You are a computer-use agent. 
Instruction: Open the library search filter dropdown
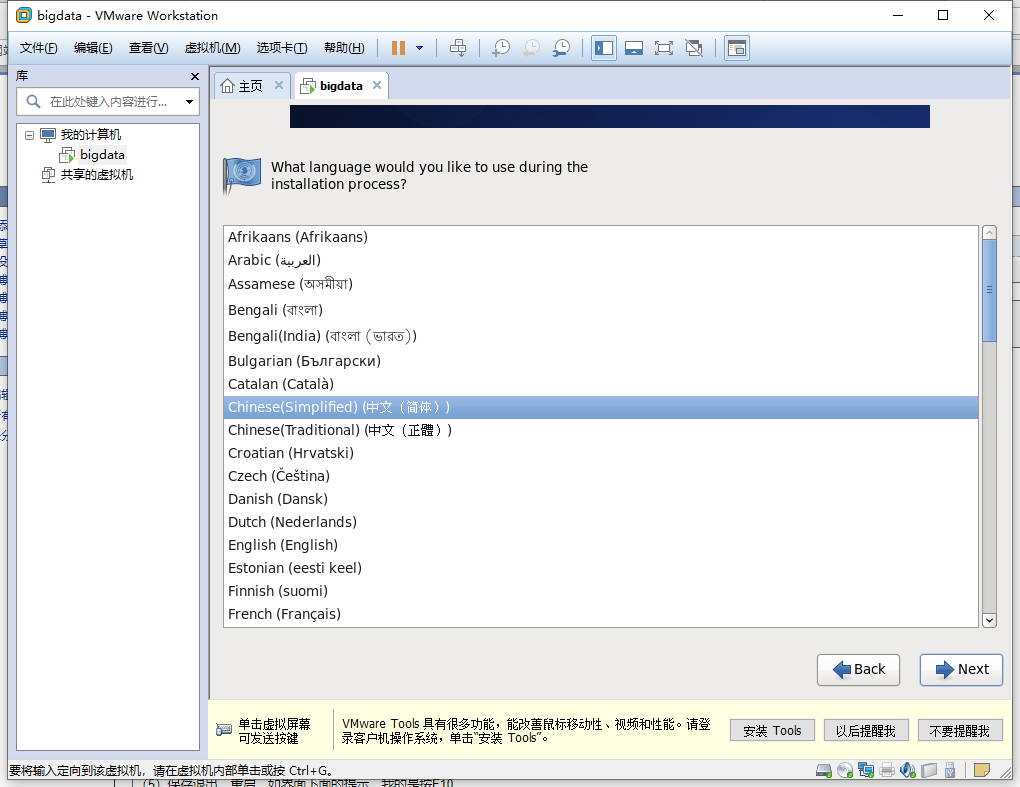point(189,101)
